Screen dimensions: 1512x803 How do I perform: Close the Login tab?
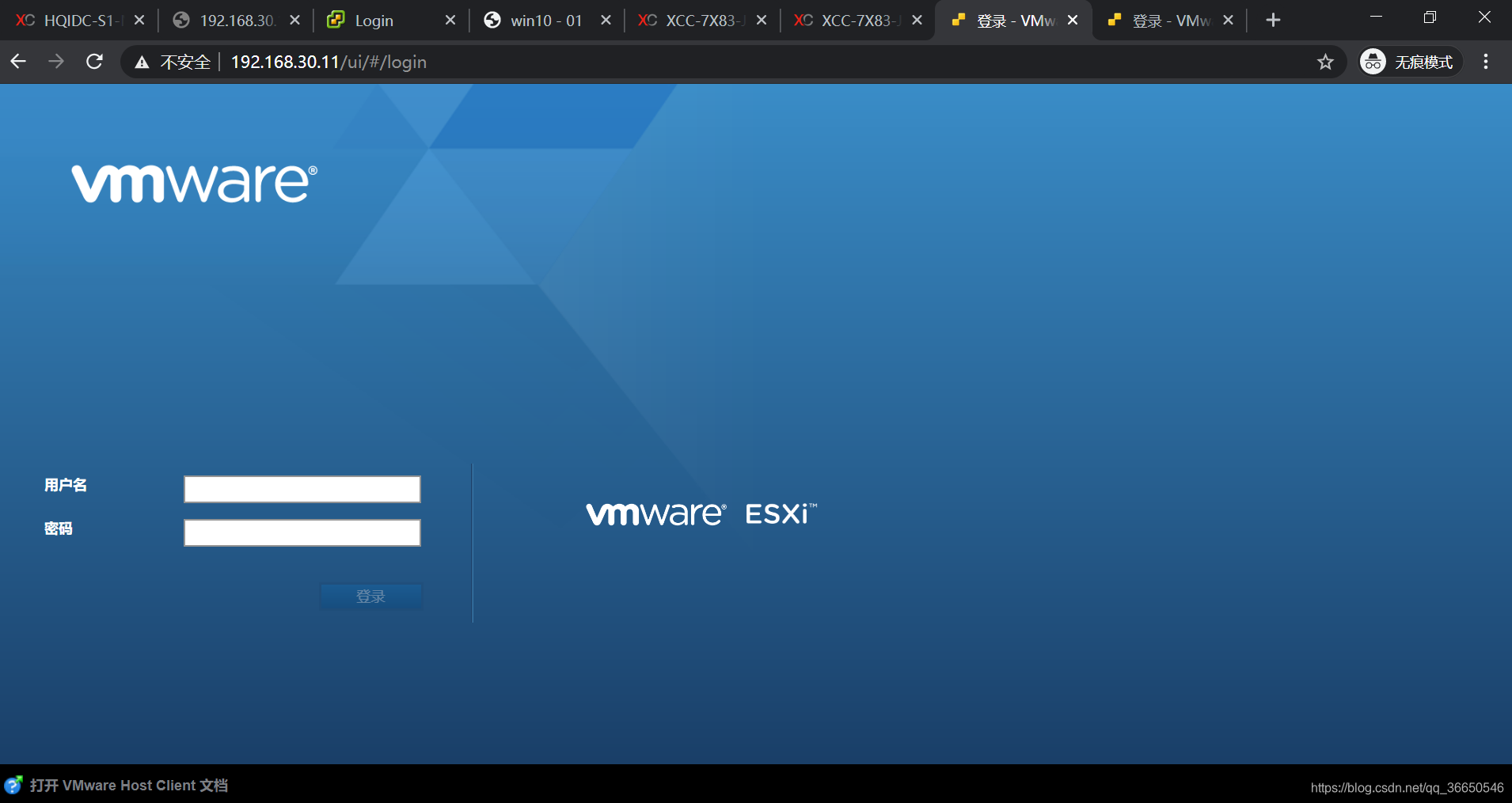pyautogui.click(x=450, y=21)
